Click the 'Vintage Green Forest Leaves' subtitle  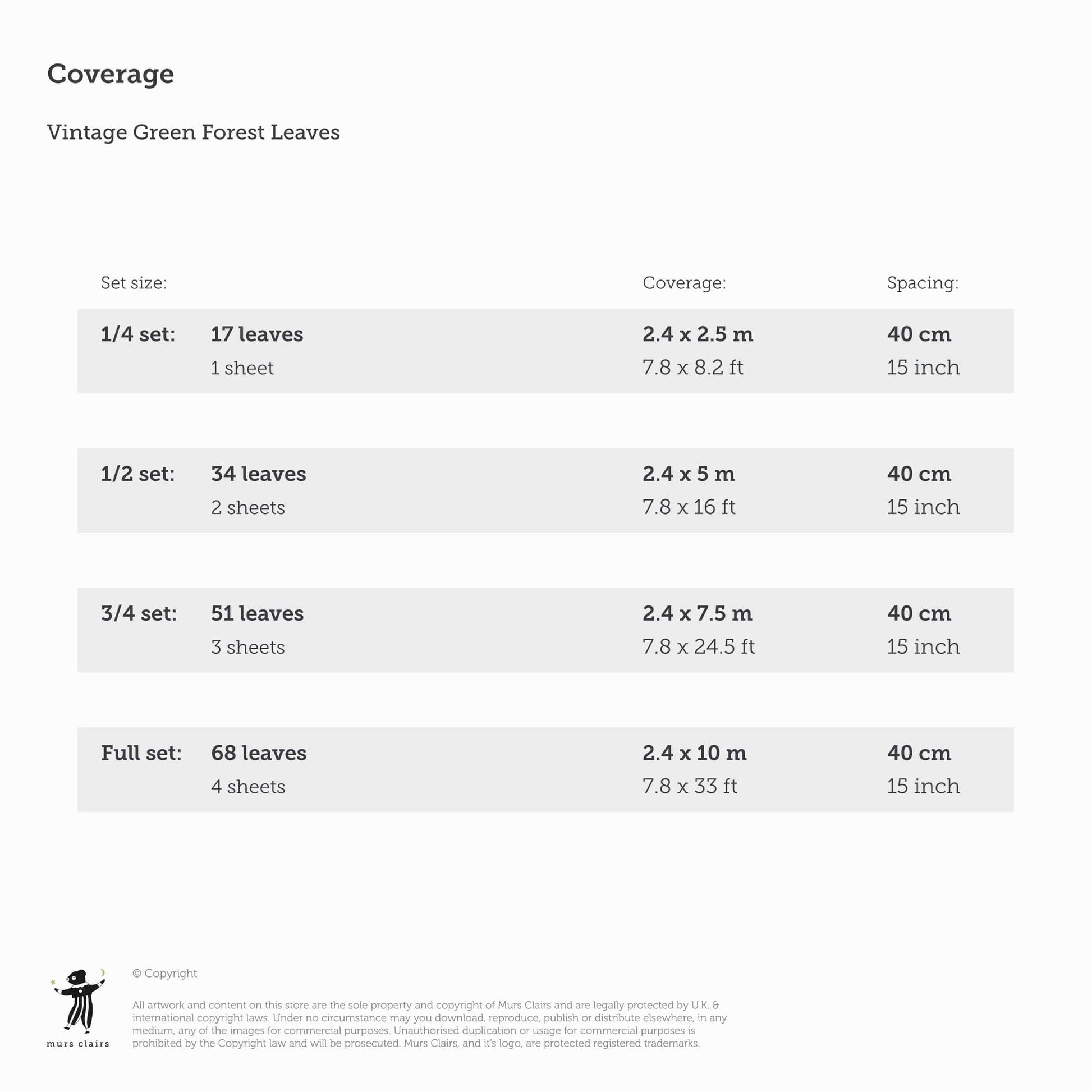[x=193, y=132]
